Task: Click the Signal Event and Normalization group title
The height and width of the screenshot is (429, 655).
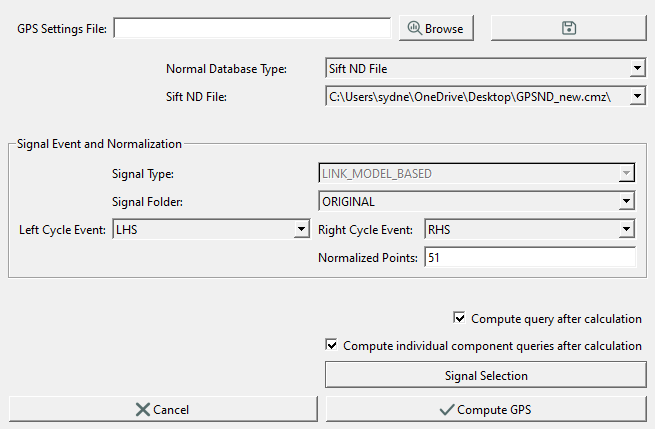Action: (99, 144)
